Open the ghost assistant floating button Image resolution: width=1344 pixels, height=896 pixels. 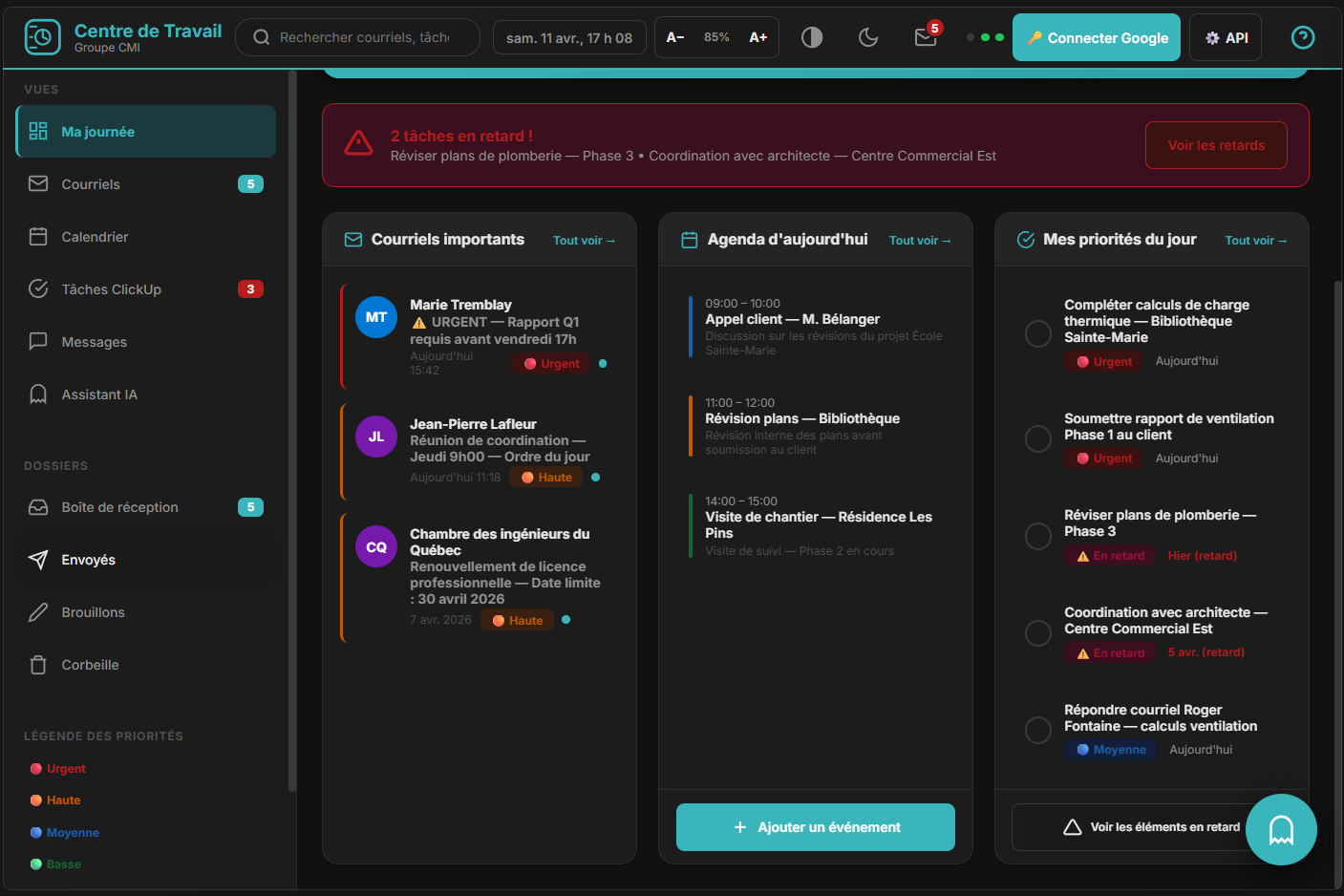1281,829
